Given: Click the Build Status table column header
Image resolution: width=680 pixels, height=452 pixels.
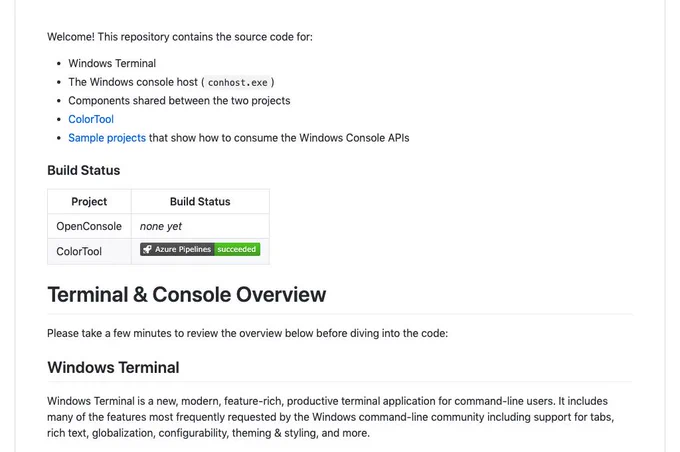Looking at the screenshot, I should (200, 201).
